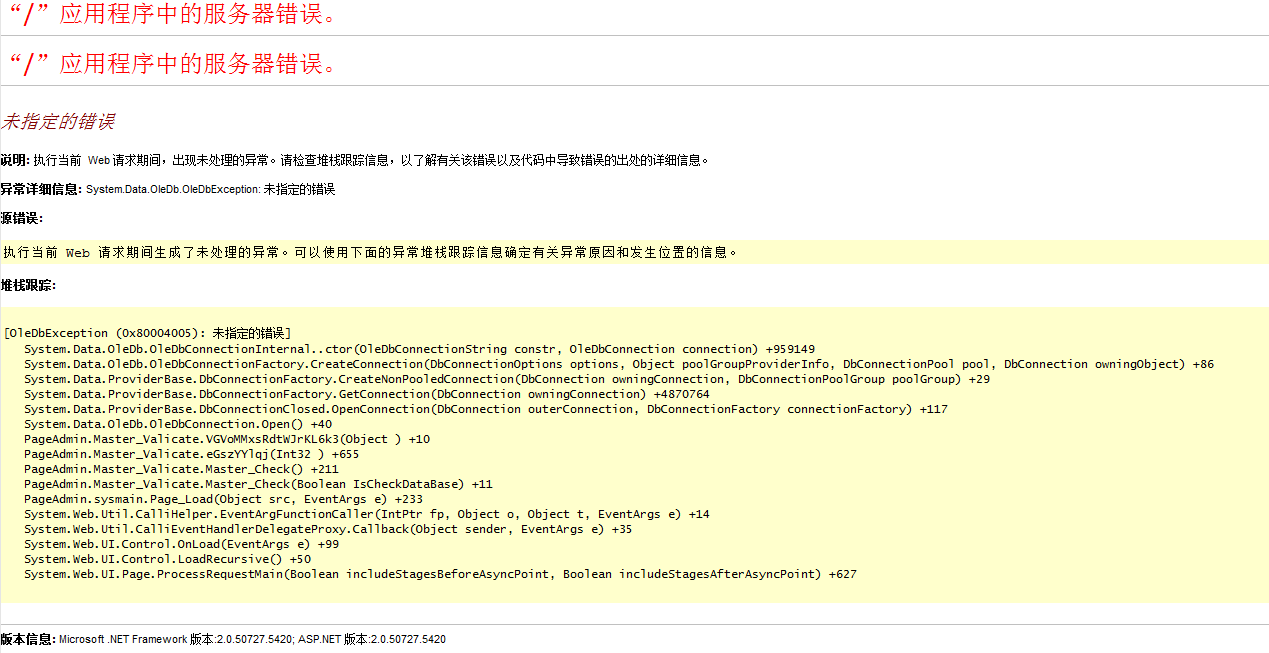The width and height of the screenshot is (1269, 653).
Task: Click the CalliHelper.EventArgFunctionCaller stack line
Action: pos(366,514)
